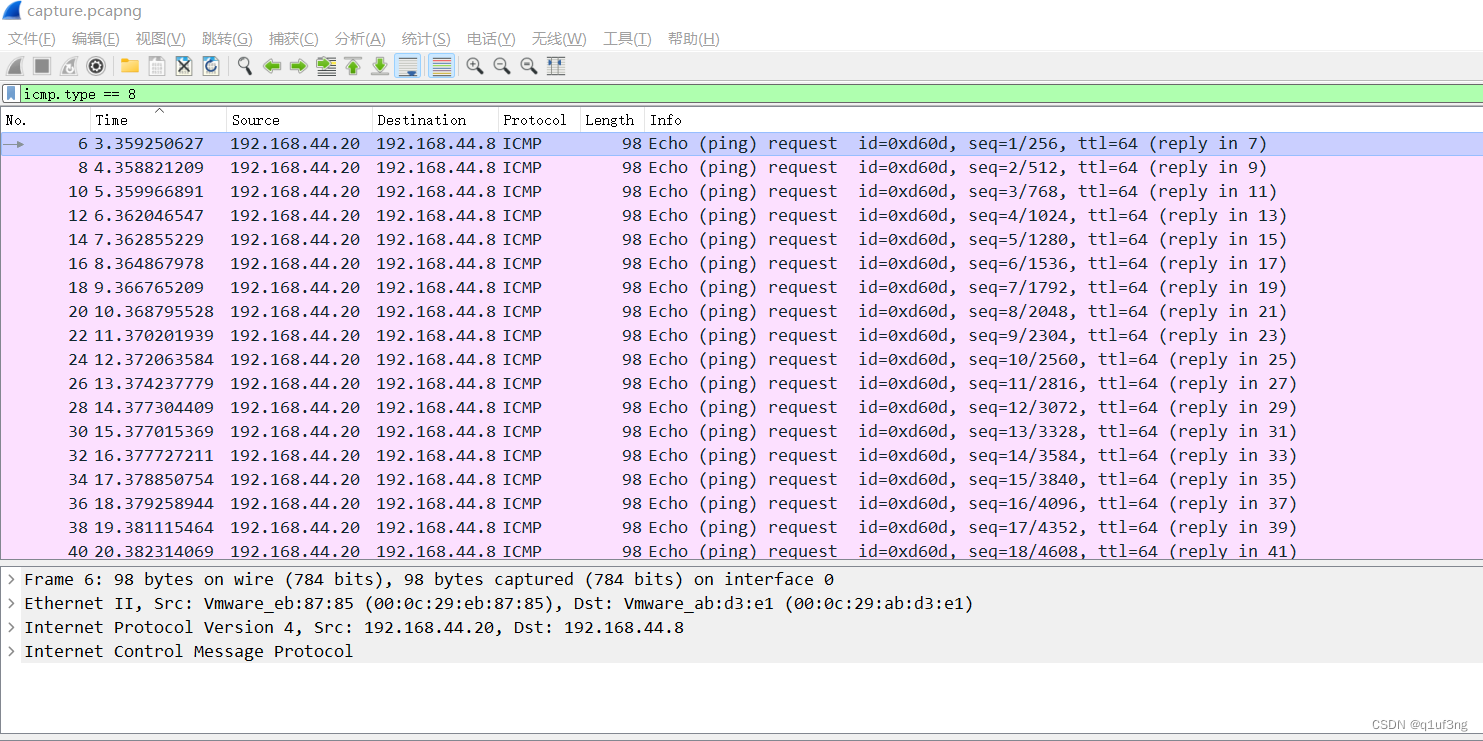Open the 跳转(G) menu
Image resolution: width=1483 pixels, height=741 pixels.
coord(227,39)
